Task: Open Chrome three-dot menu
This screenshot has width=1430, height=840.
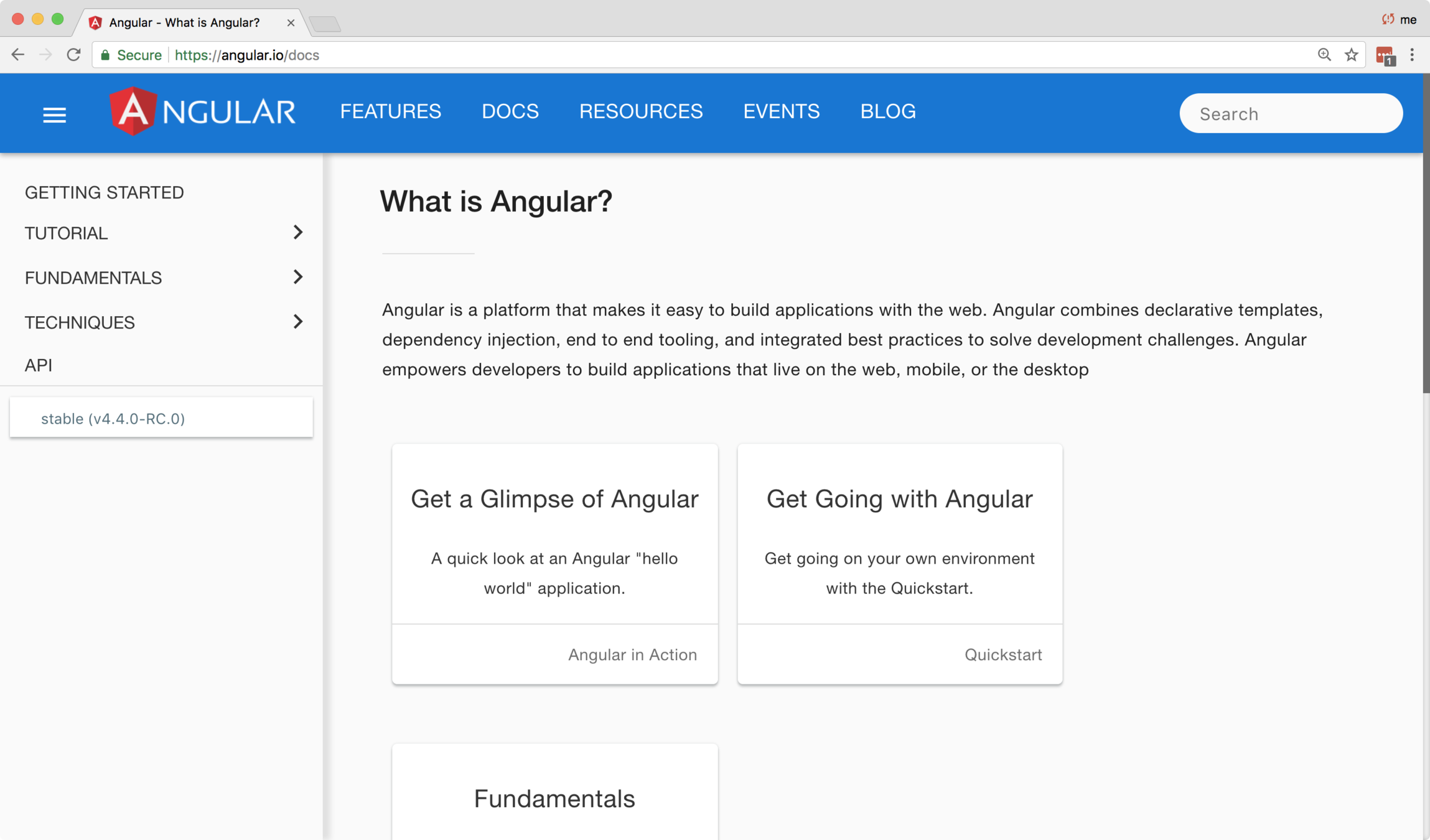Action: click(1412, 55)
